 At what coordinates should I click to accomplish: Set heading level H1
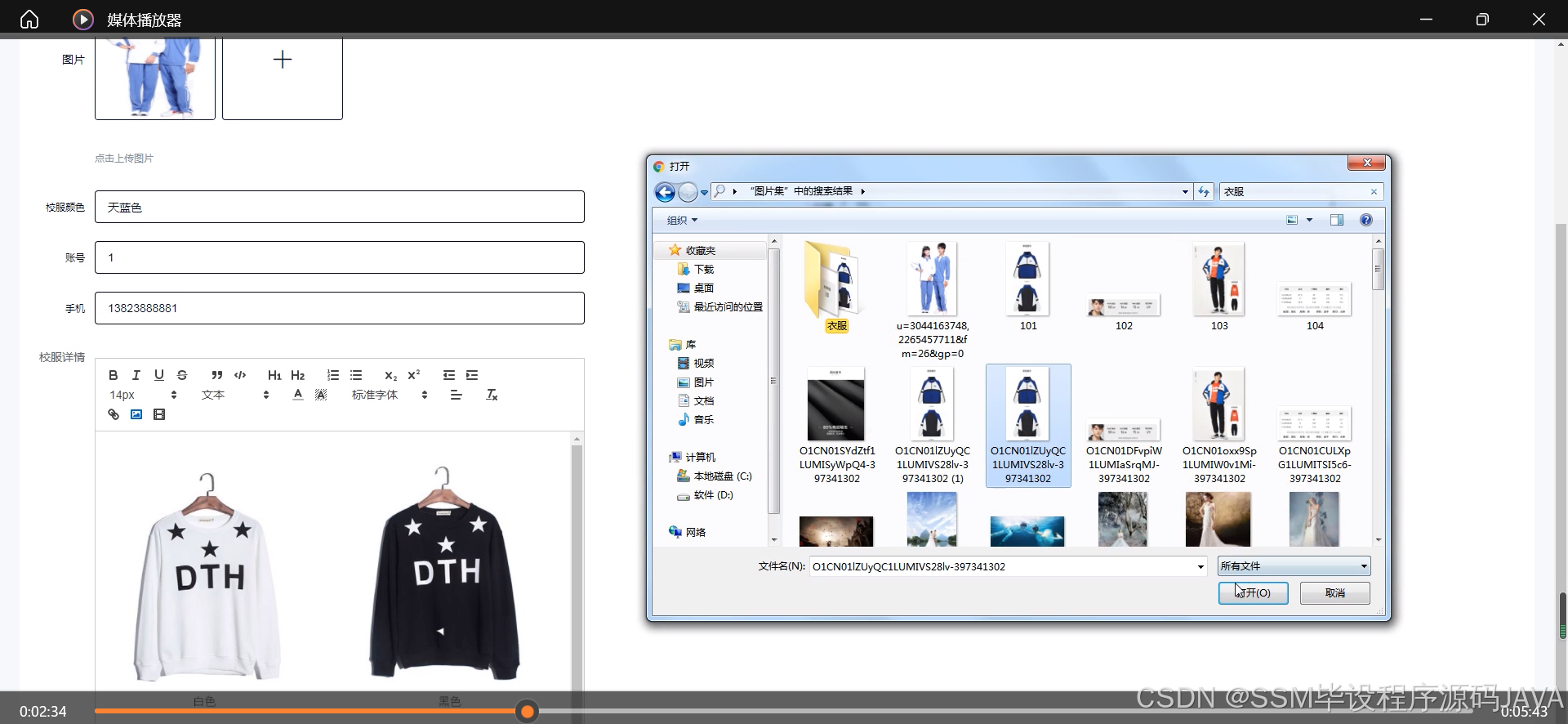click(274, 375)
